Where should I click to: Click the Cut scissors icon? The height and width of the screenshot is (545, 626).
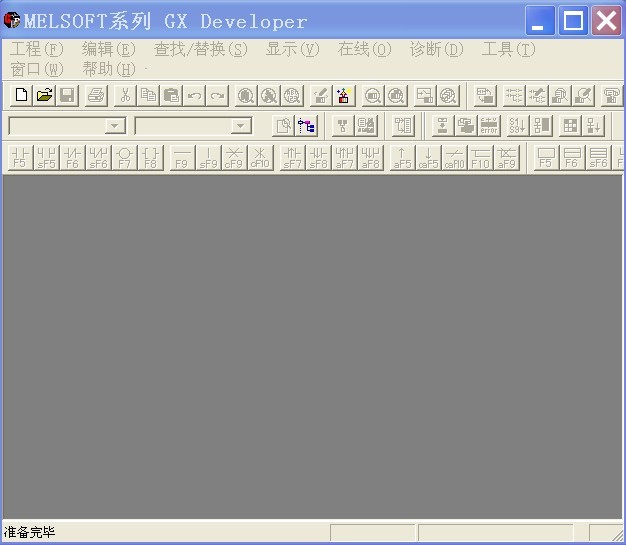[x=125, y=96]
